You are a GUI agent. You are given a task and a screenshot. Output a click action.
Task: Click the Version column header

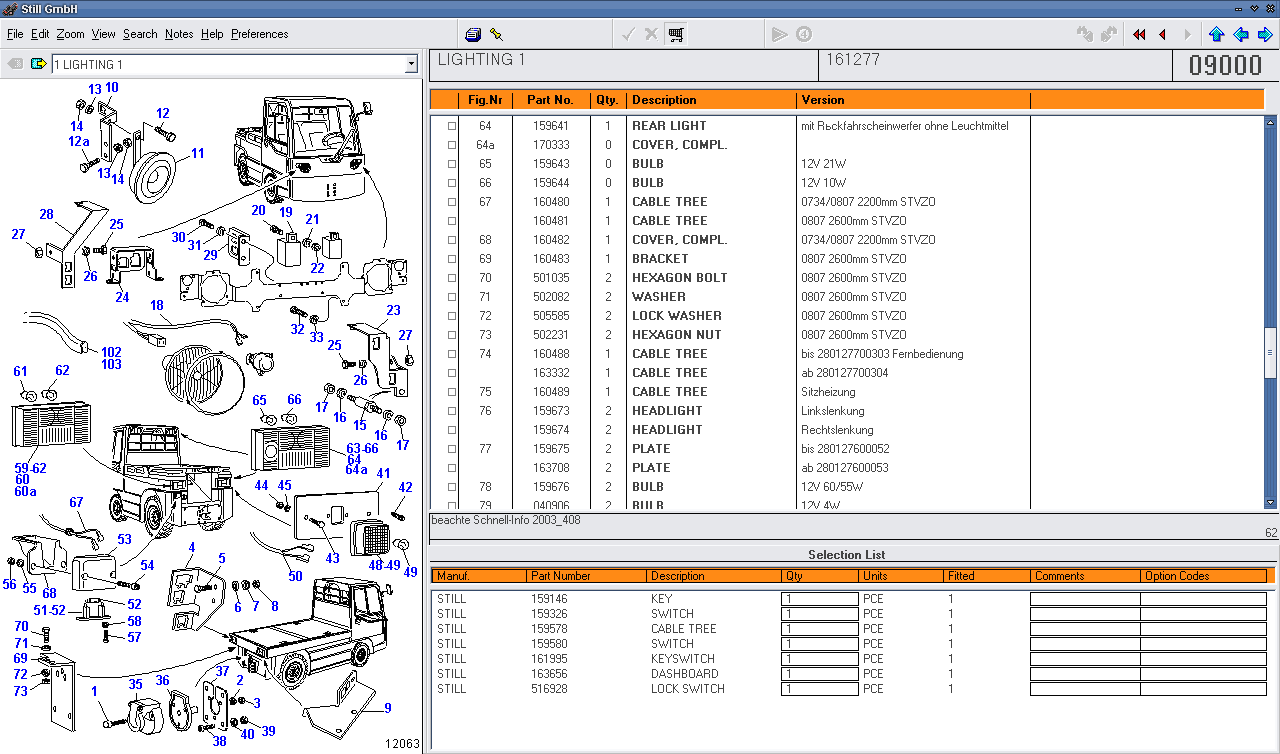[823, 100]
